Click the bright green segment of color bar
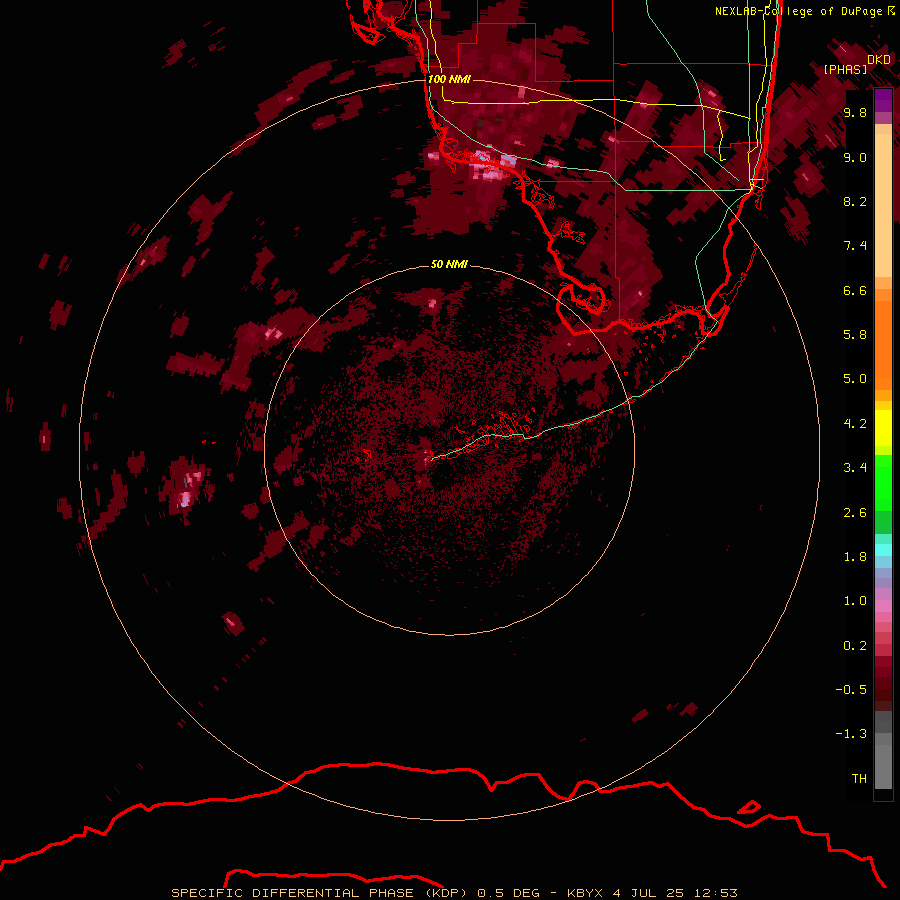This screenshot has height=900, width=900. 883,483
